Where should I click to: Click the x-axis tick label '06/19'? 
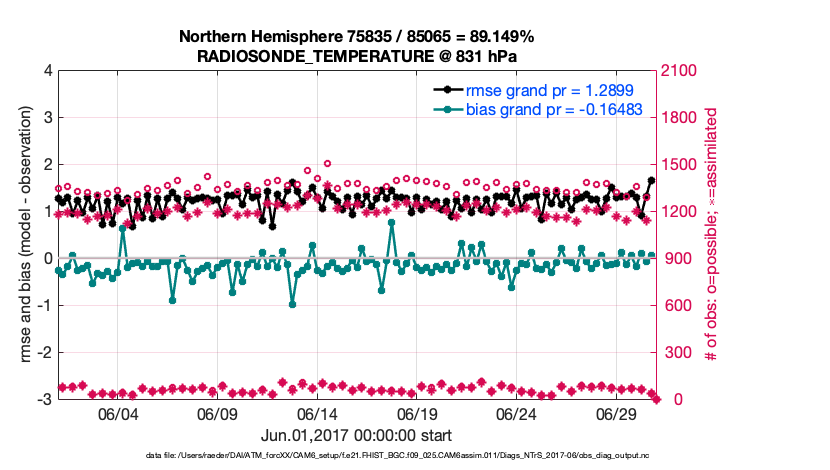pyautogui.click(x=417, y=413)
